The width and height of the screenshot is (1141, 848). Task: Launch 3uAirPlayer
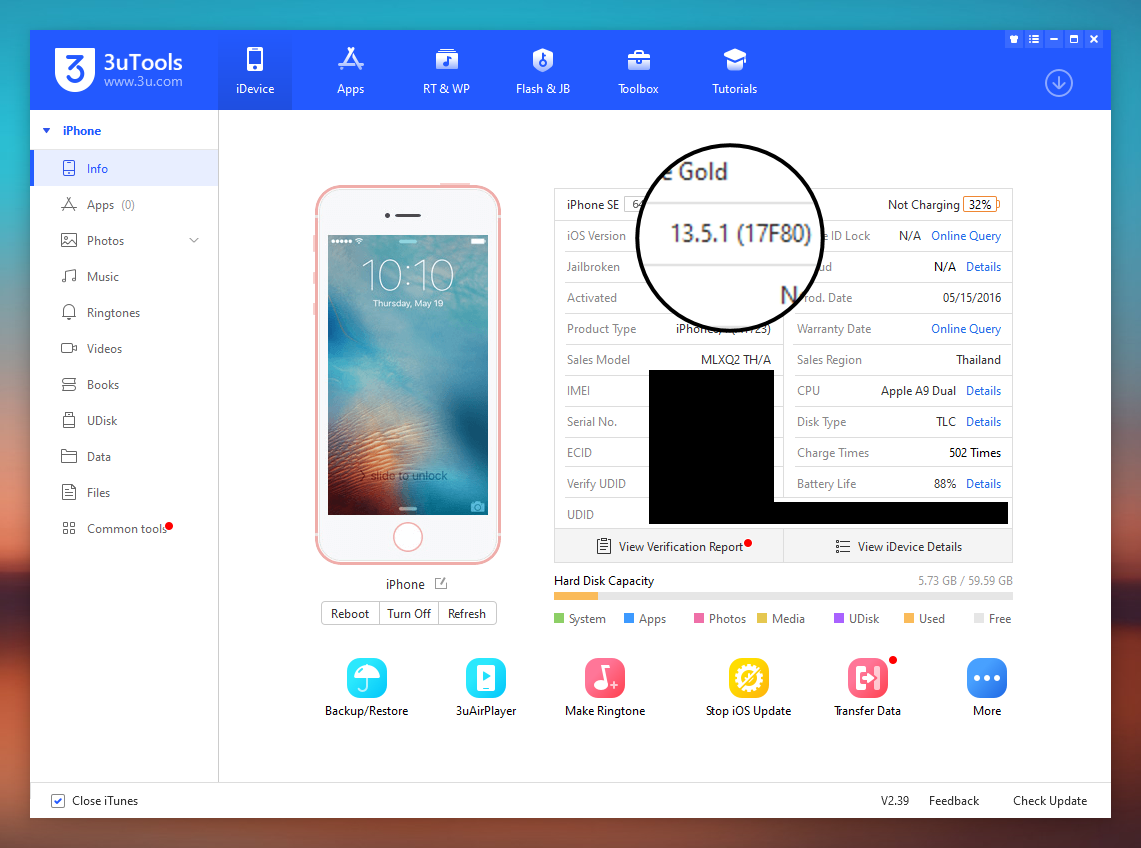pyautogui.click(x=485, y=678)
